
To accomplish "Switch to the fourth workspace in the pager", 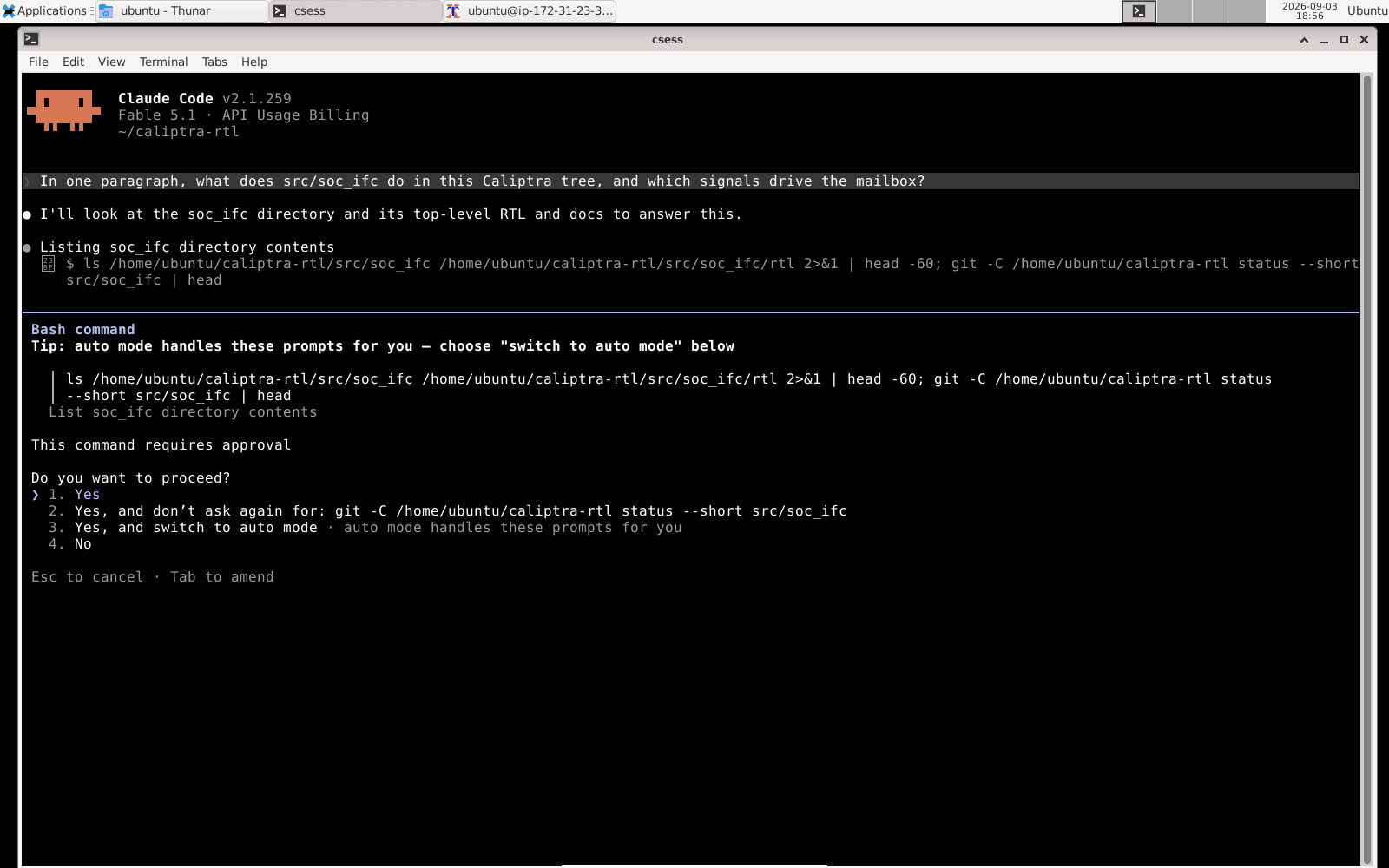I will [1247, 11].
